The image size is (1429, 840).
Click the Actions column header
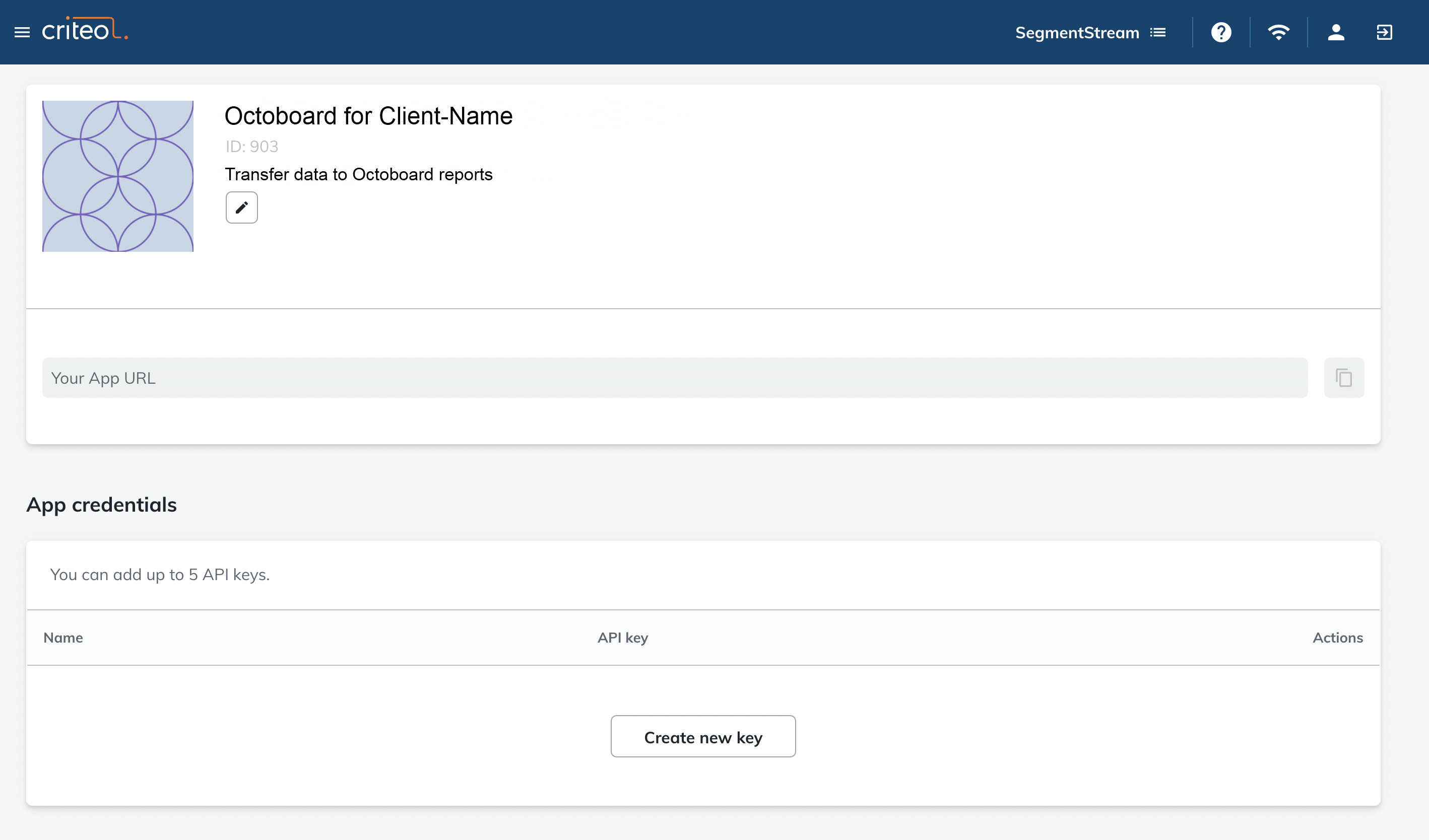1338,638
